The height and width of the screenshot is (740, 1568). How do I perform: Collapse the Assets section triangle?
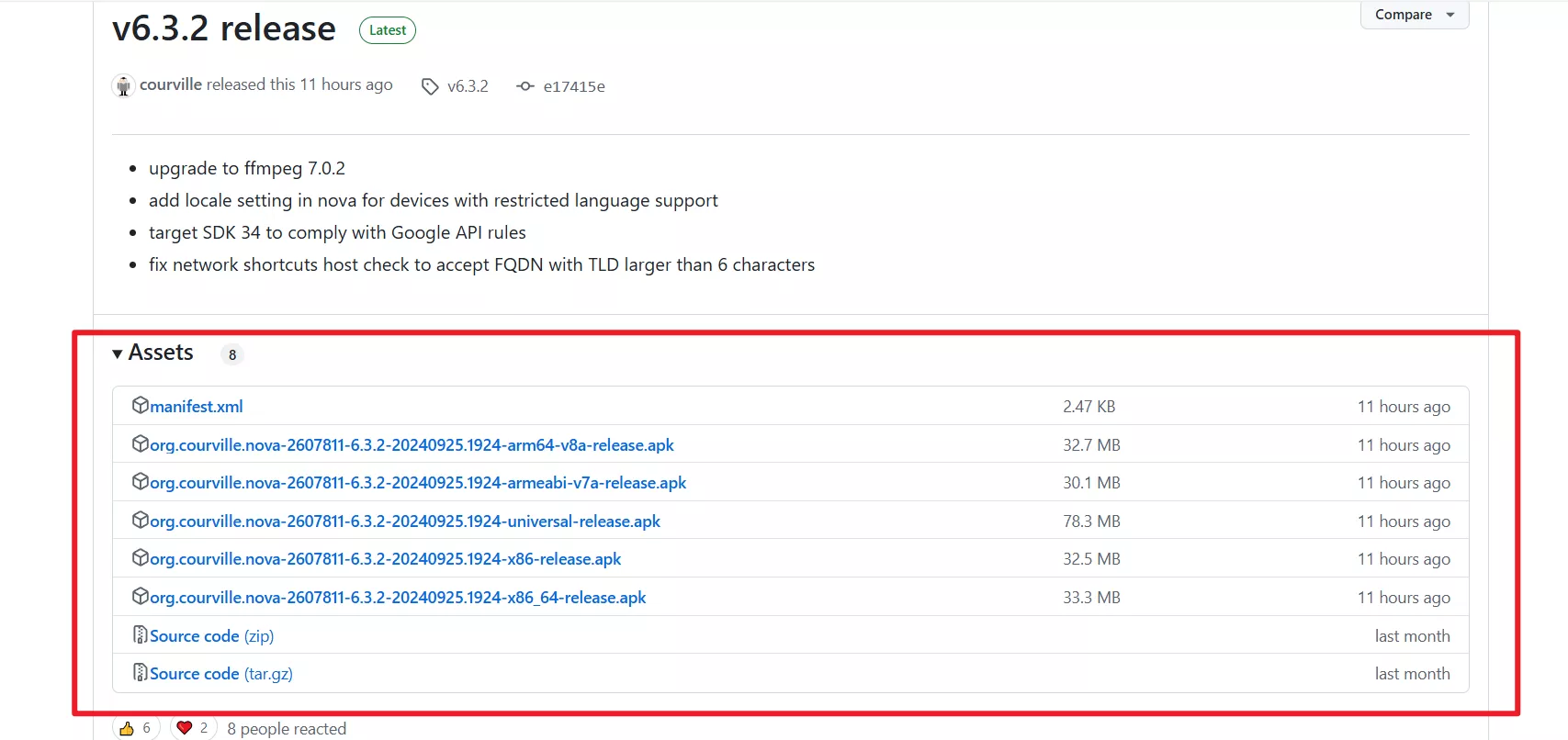click(118, 353)
